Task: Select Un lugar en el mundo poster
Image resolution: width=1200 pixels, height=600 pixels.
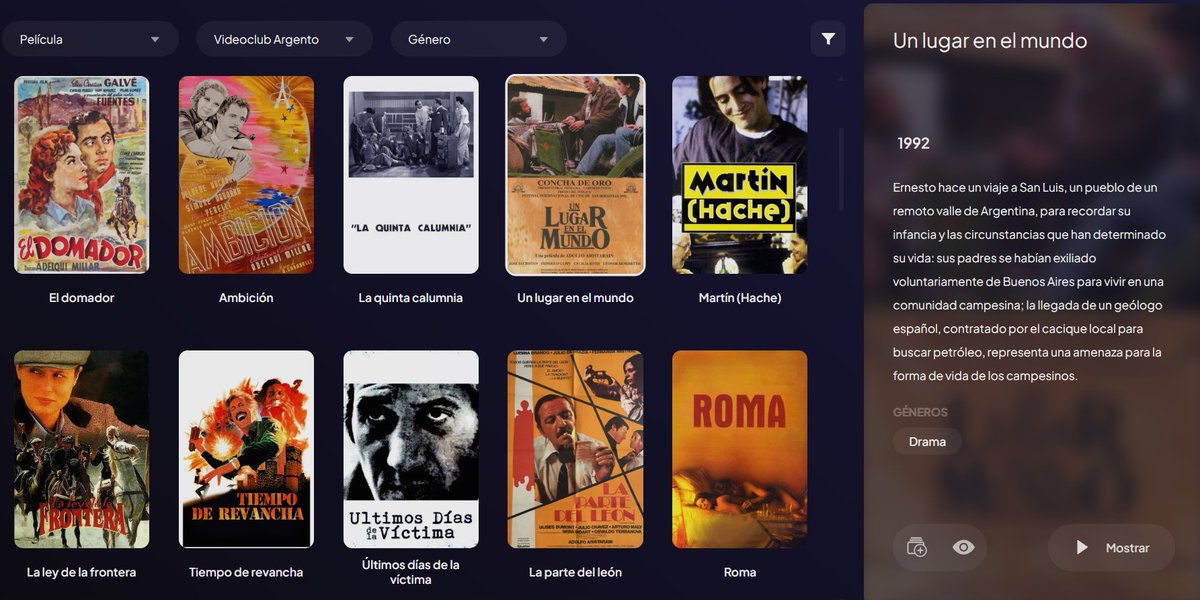Action: click(x=575, y=175)
